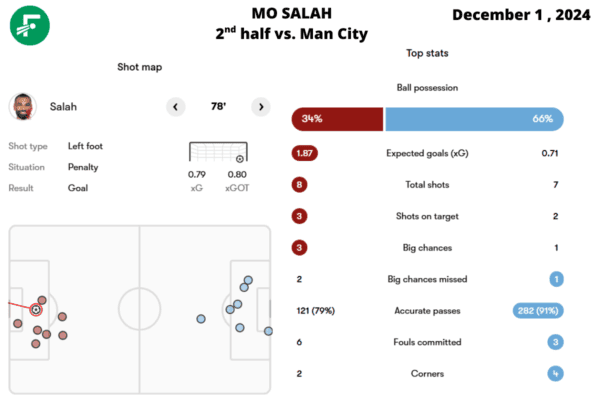Click the blue fouls committed badge showing 3
Image resolution: width=600 pixels, height=400 pixels.
point(556,342)
